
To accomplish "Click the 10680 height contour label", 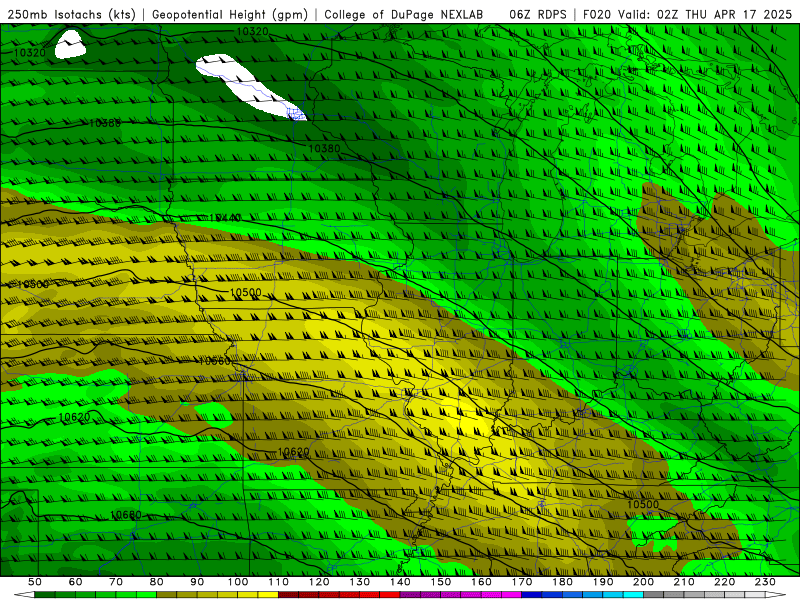I will point(126,515).
